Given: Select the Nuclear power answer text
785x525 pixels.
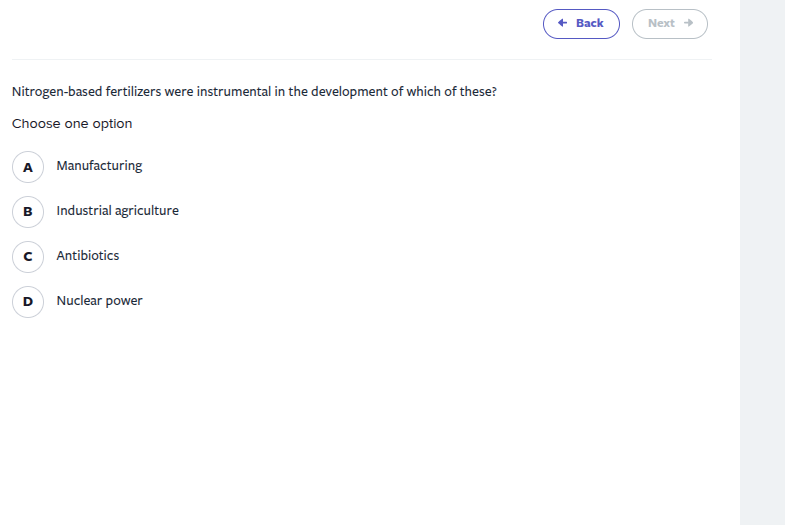Looking at the screenshot, I should point(99,301).
